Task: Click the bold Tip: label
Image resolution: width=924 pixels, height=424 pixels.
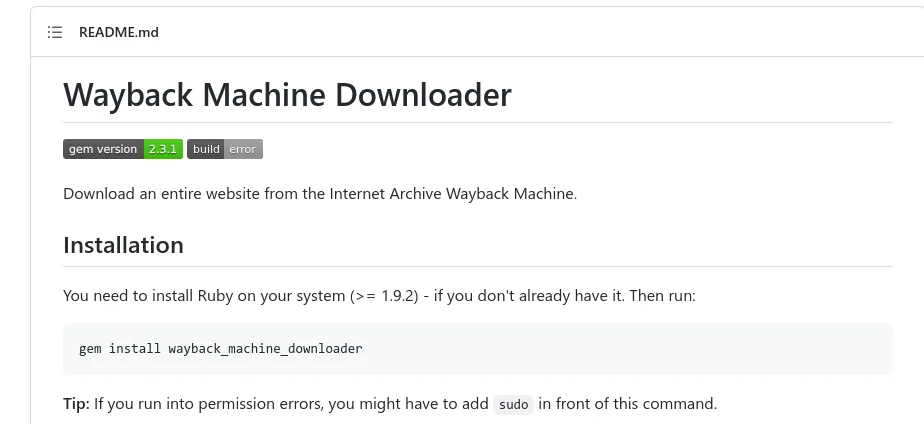Action: (x=77, y=404)
